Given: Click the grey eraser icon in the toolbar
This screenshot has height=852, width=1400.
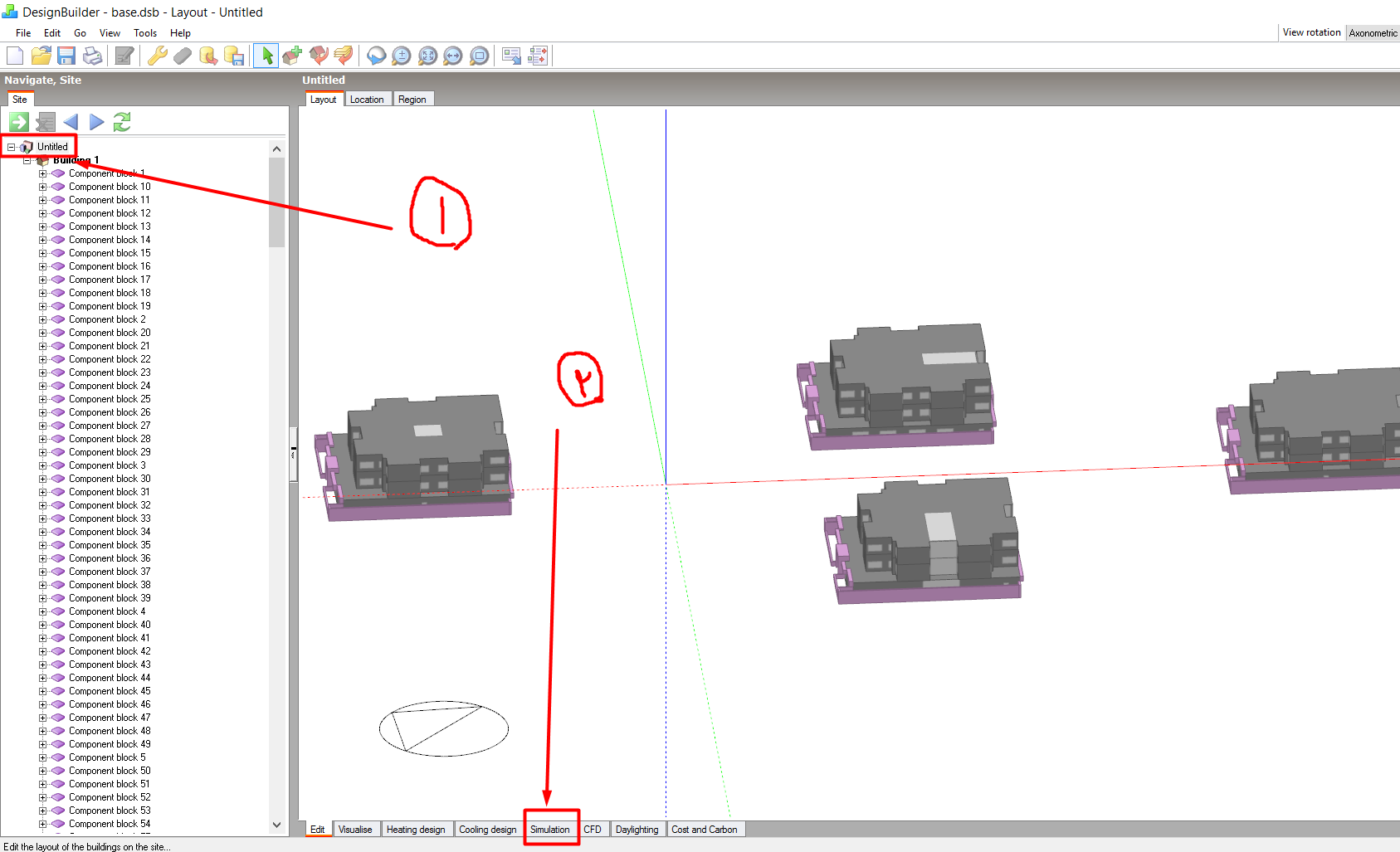Looking at the screenshot, I should (183, 56).
